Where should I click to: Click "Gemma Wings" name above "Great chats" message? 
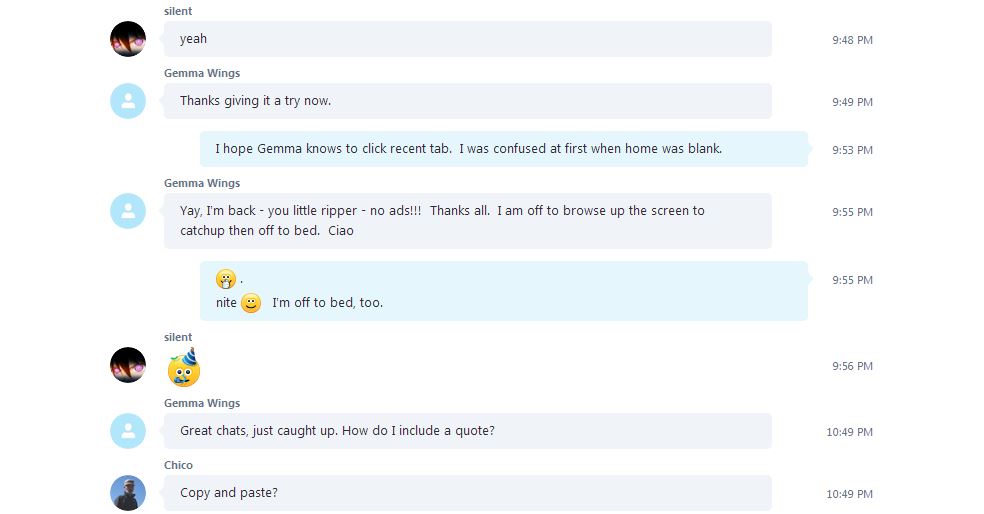point(202,403)
